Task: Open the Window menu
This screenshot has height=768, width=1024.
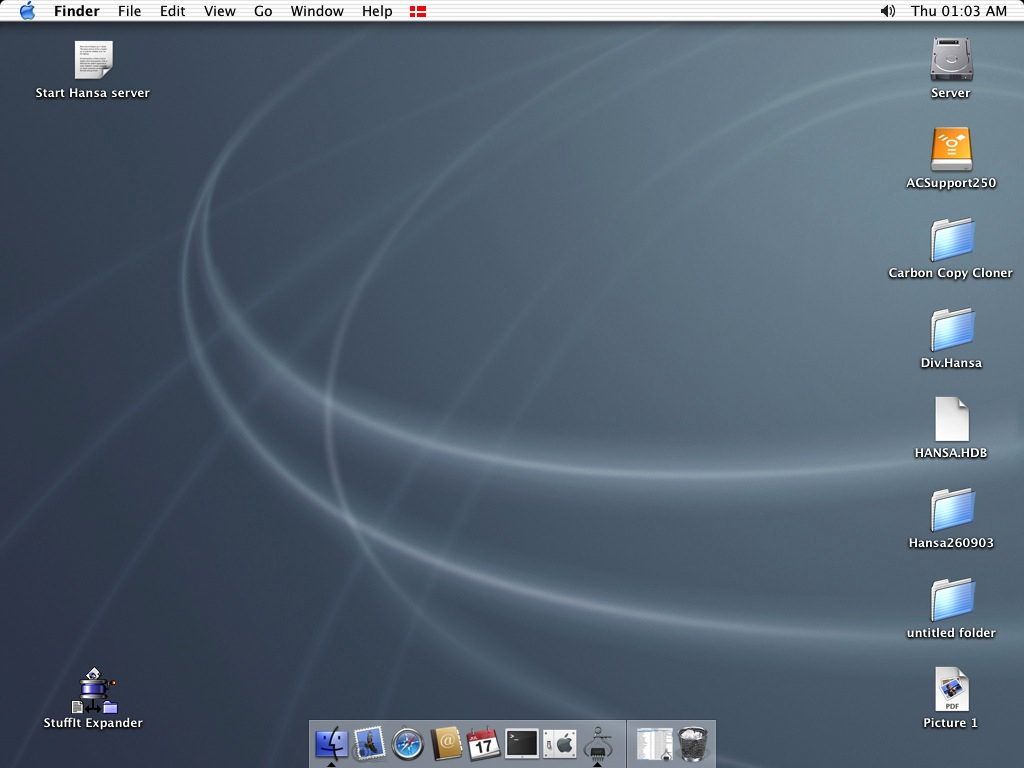Action: 317,11
